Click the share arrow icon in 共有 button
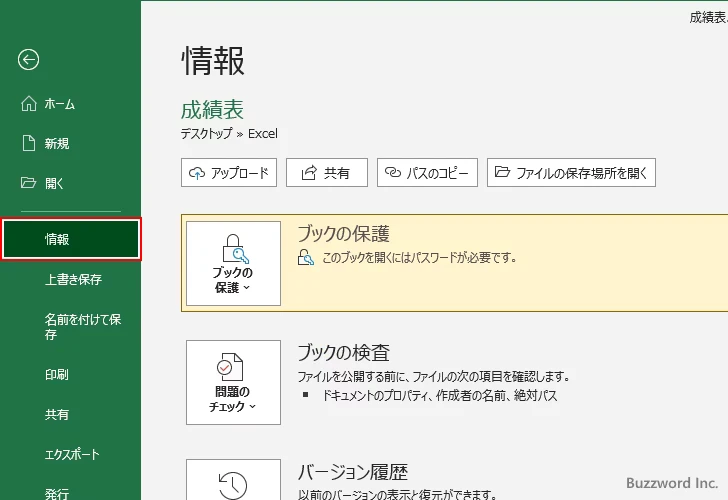 coord(309,173)
